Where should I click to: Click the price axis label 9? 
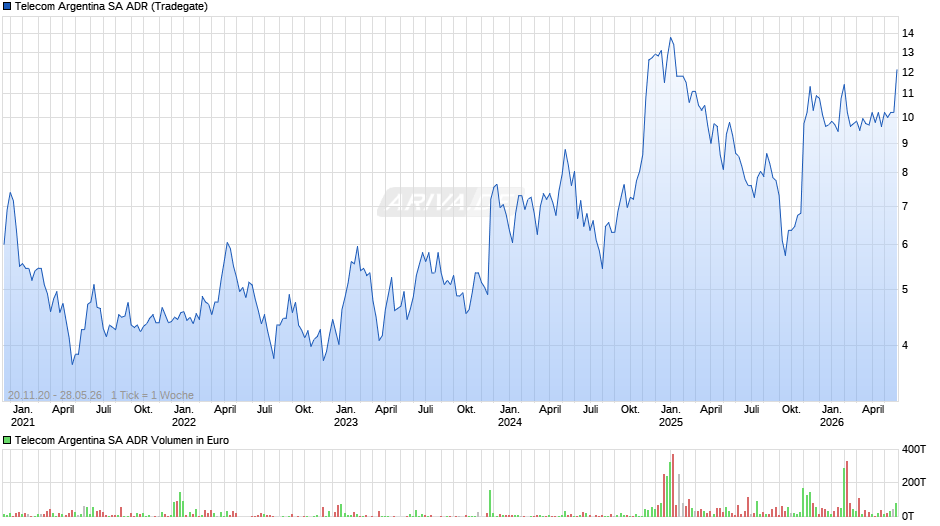[905, 143]
